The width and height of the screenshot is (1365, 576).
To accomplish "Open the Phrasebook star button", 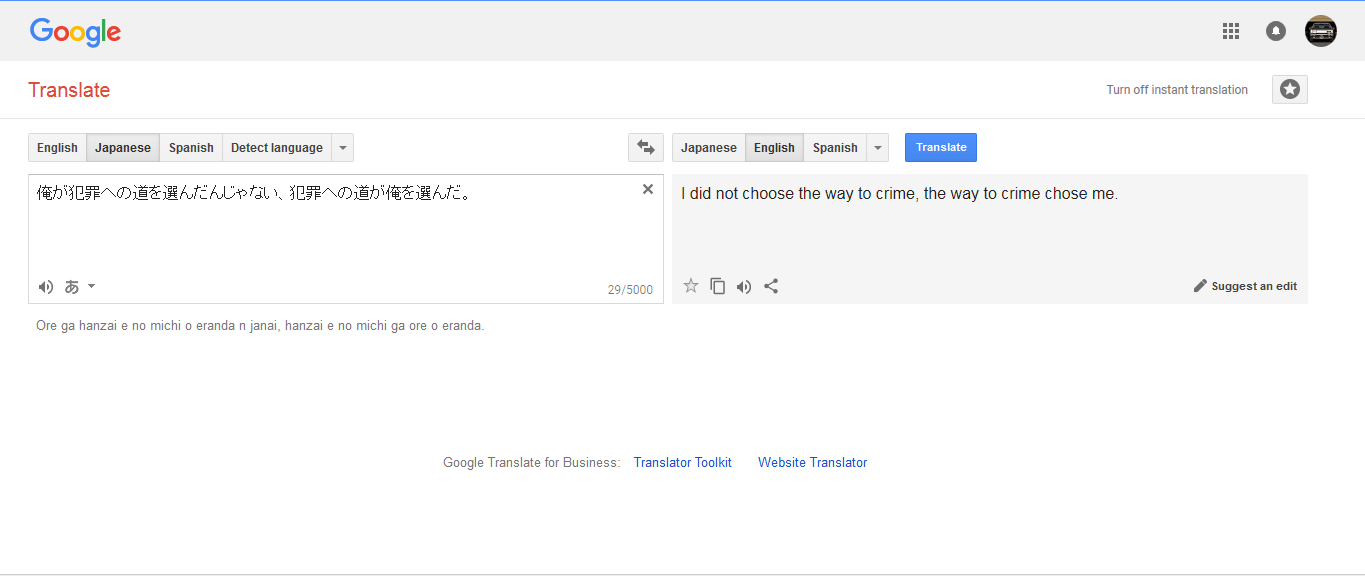I will point(1290,90).
